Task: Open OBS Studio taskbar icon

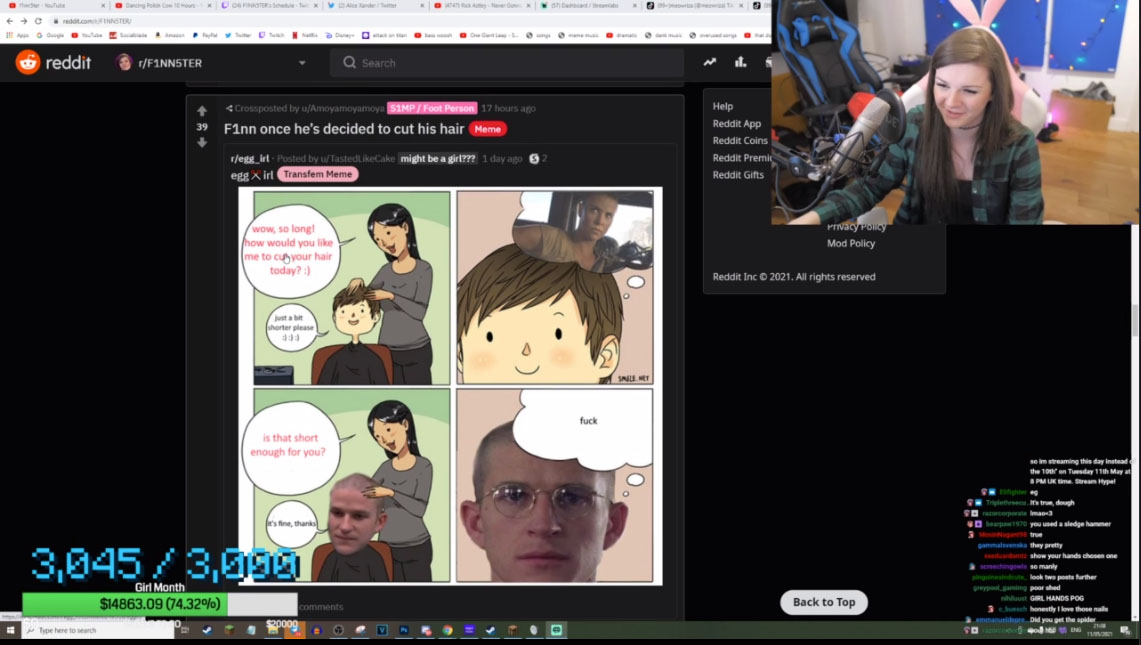Action: 338,630
